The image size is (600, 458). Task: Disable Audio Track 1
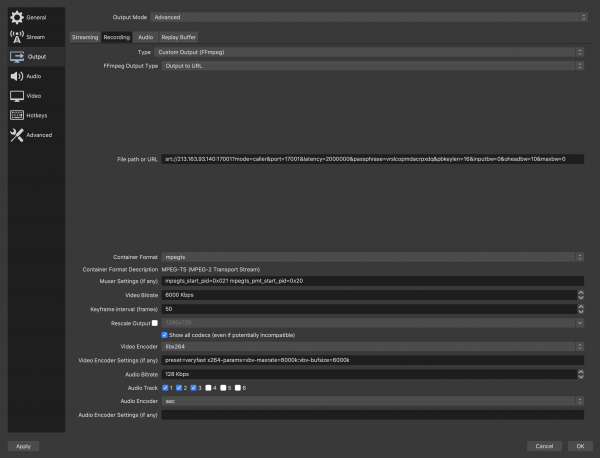pos(165,388)
